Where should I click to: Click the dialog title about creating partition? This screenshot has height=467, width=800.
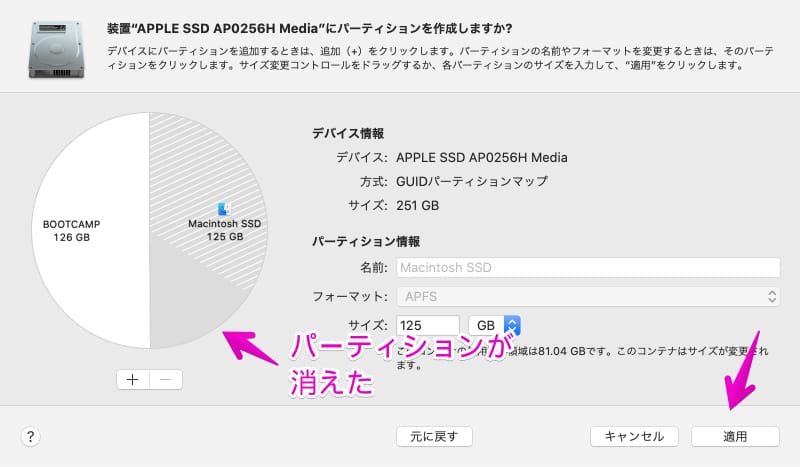tap(310, 29)
